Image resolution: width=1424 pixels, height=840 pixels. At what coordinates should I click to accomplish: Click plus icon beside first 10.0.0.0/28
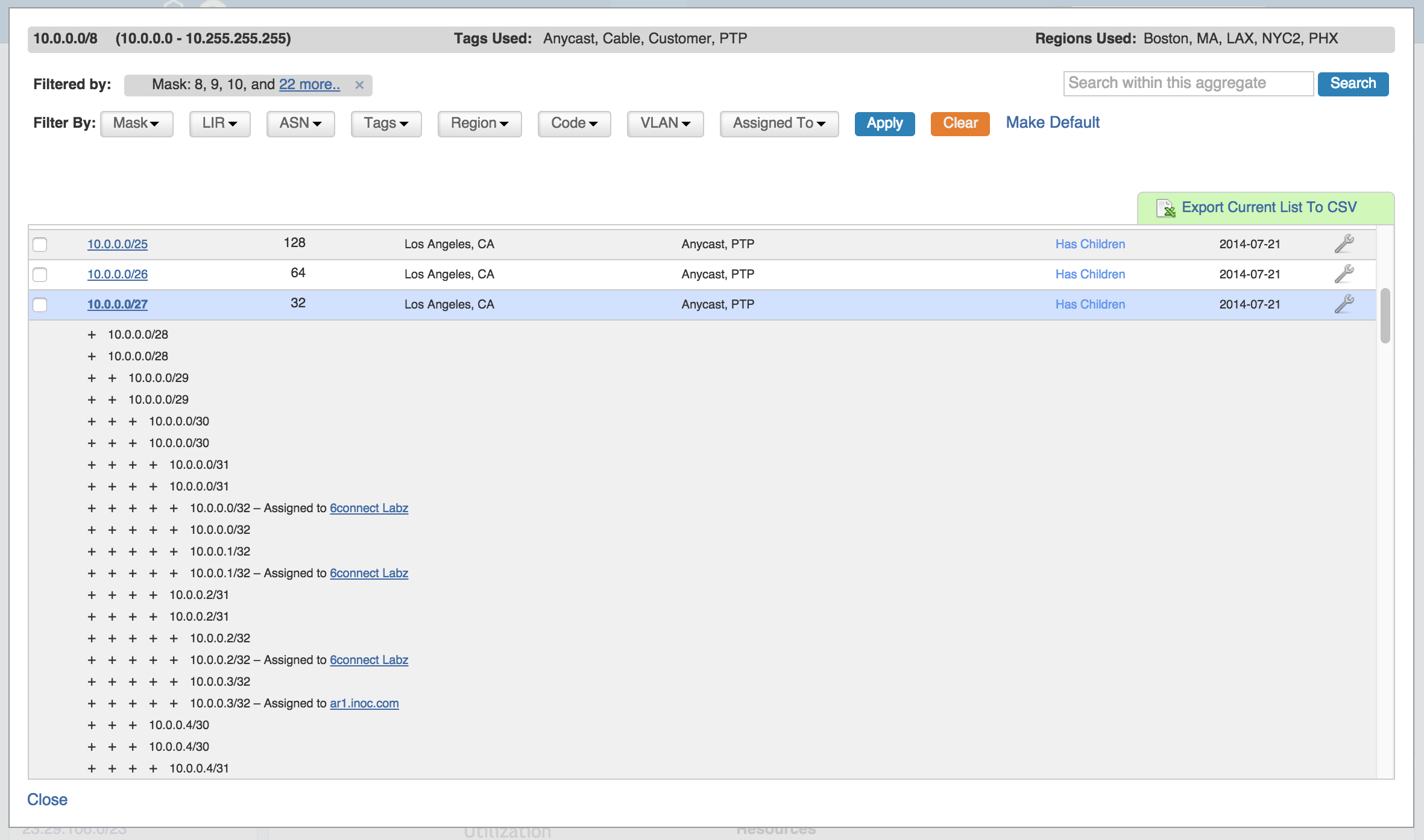tap(92, 334)
